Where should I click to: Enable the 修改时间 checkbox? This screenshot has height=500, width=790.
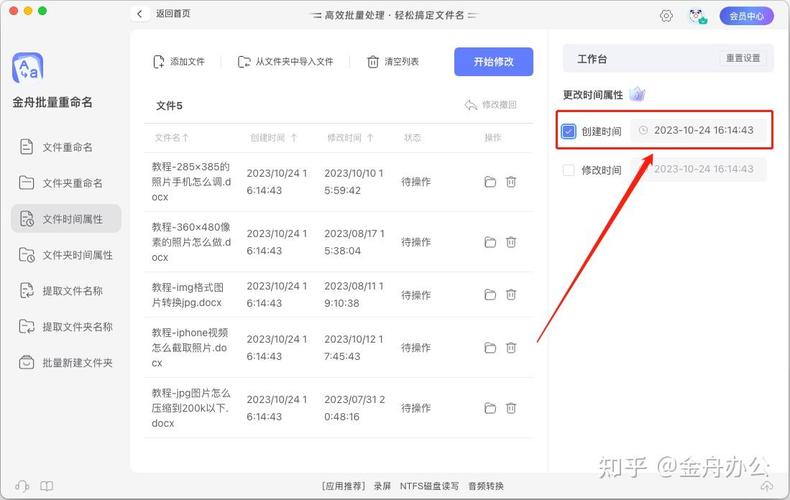568,170
